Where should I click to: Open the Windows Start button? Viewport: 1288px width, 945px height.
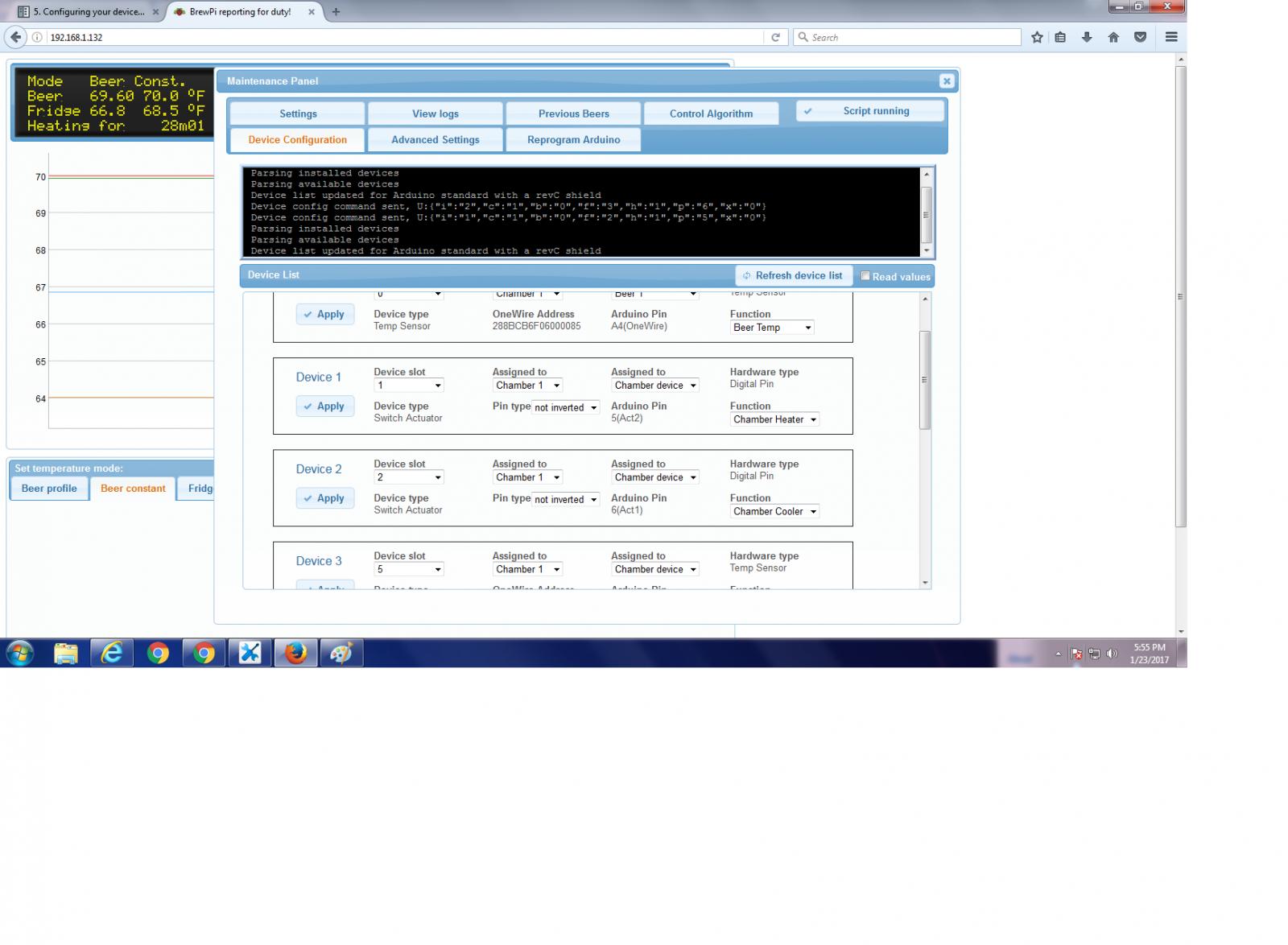[19, 653]
